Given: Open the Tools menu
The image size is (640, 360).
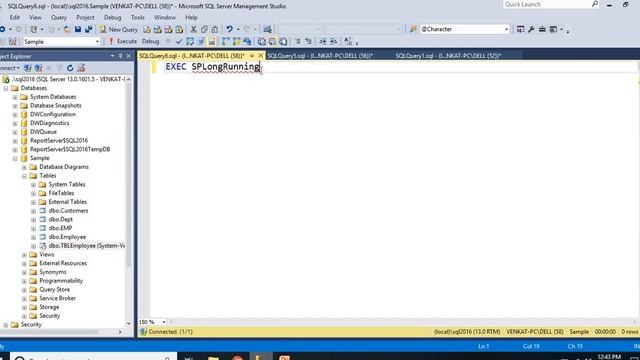Looking at the screenshot, I should 138,18.
